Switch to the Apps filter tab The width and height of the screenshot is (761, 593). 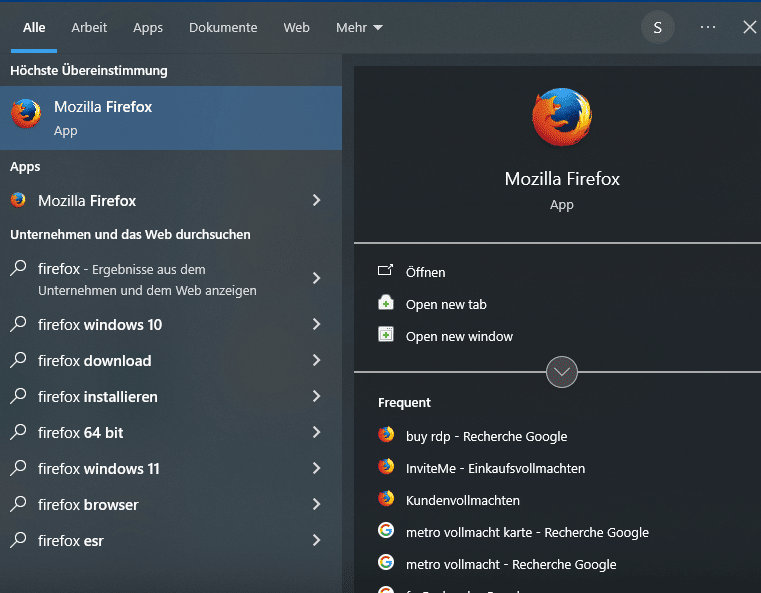148,28
